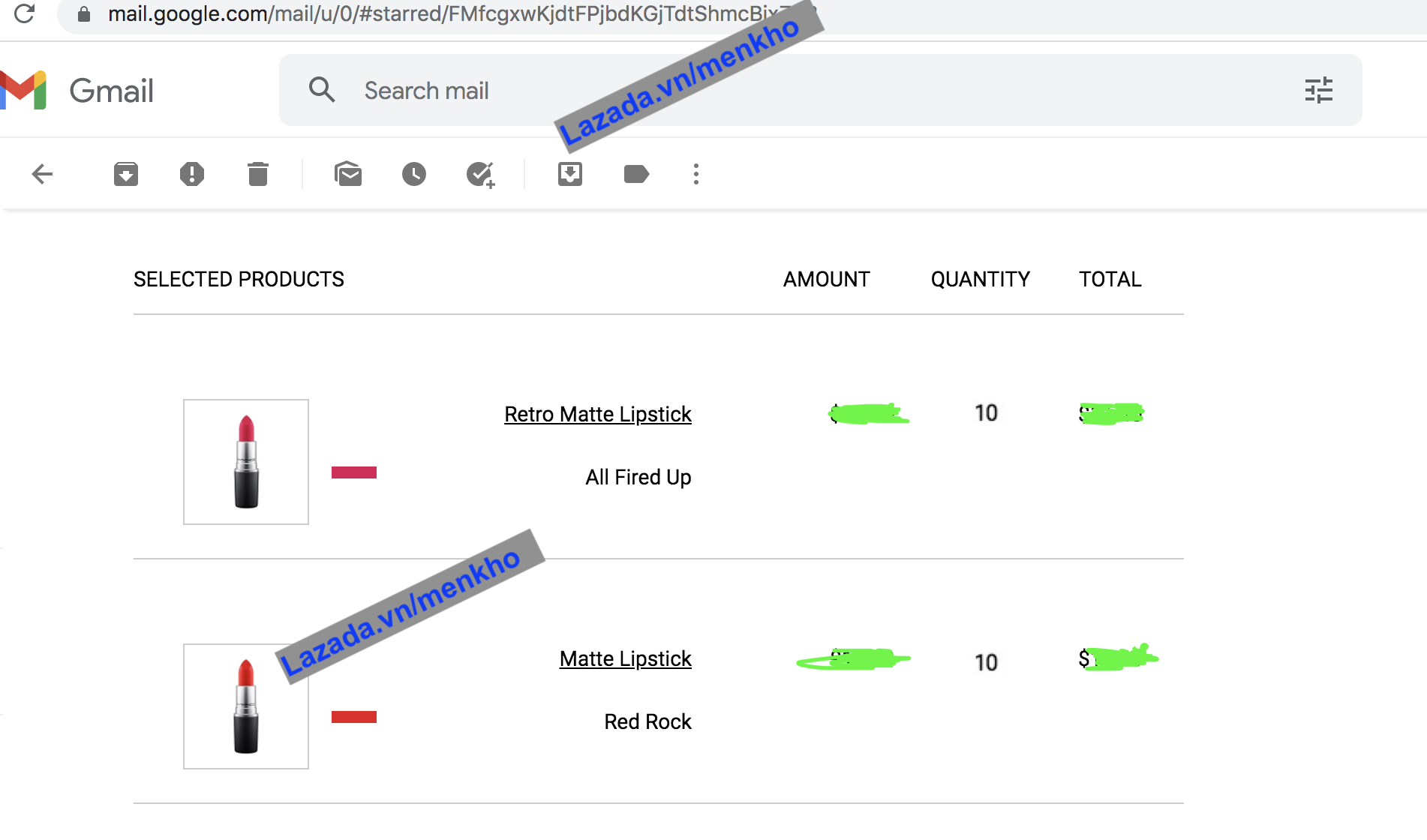Click the search magnifier icon
The height and width of the screenshot is (840, 1427).
322,90
